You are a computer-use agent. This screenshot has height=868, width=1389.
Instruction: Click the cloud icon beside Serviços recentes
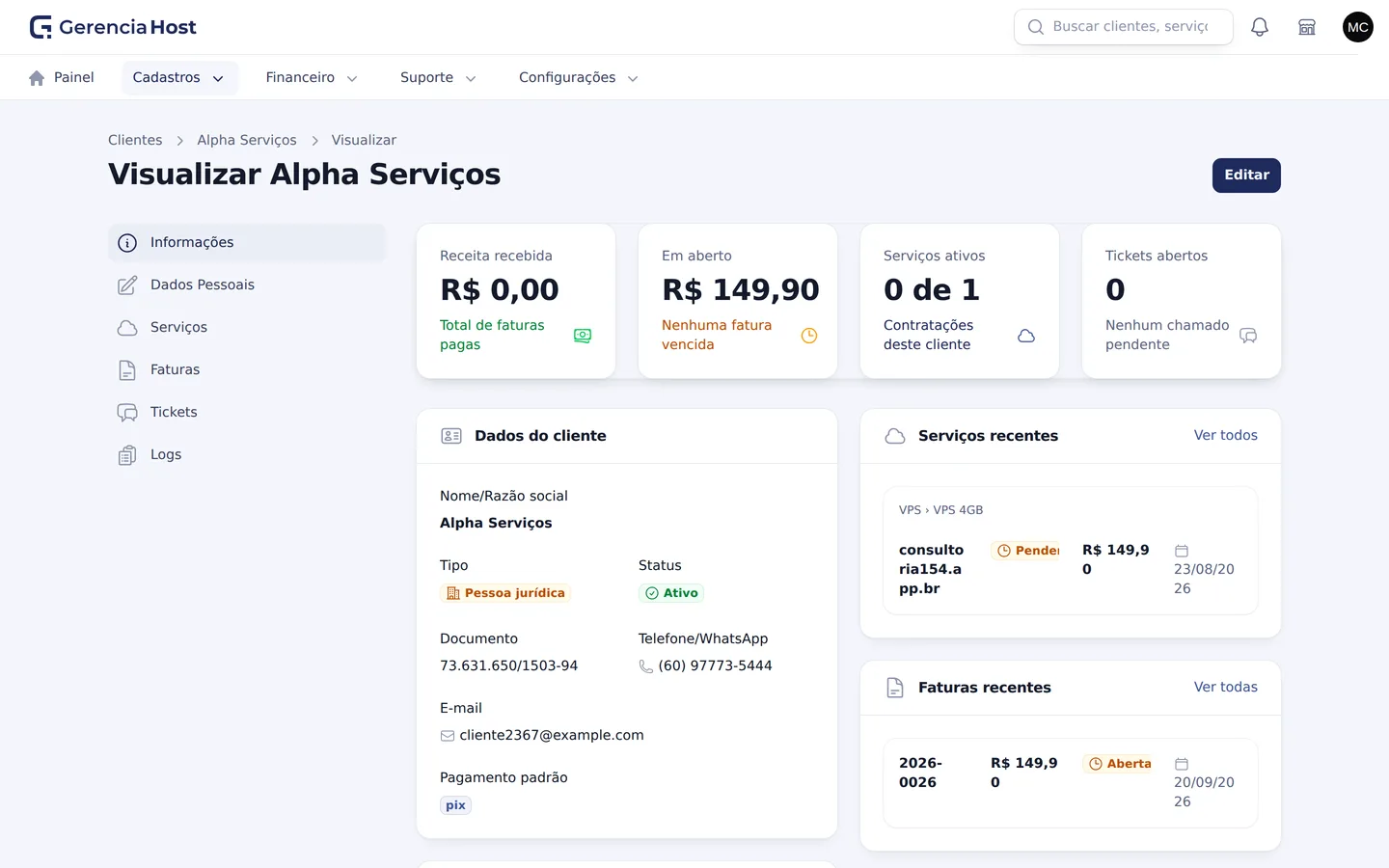[x=895, y=436]
